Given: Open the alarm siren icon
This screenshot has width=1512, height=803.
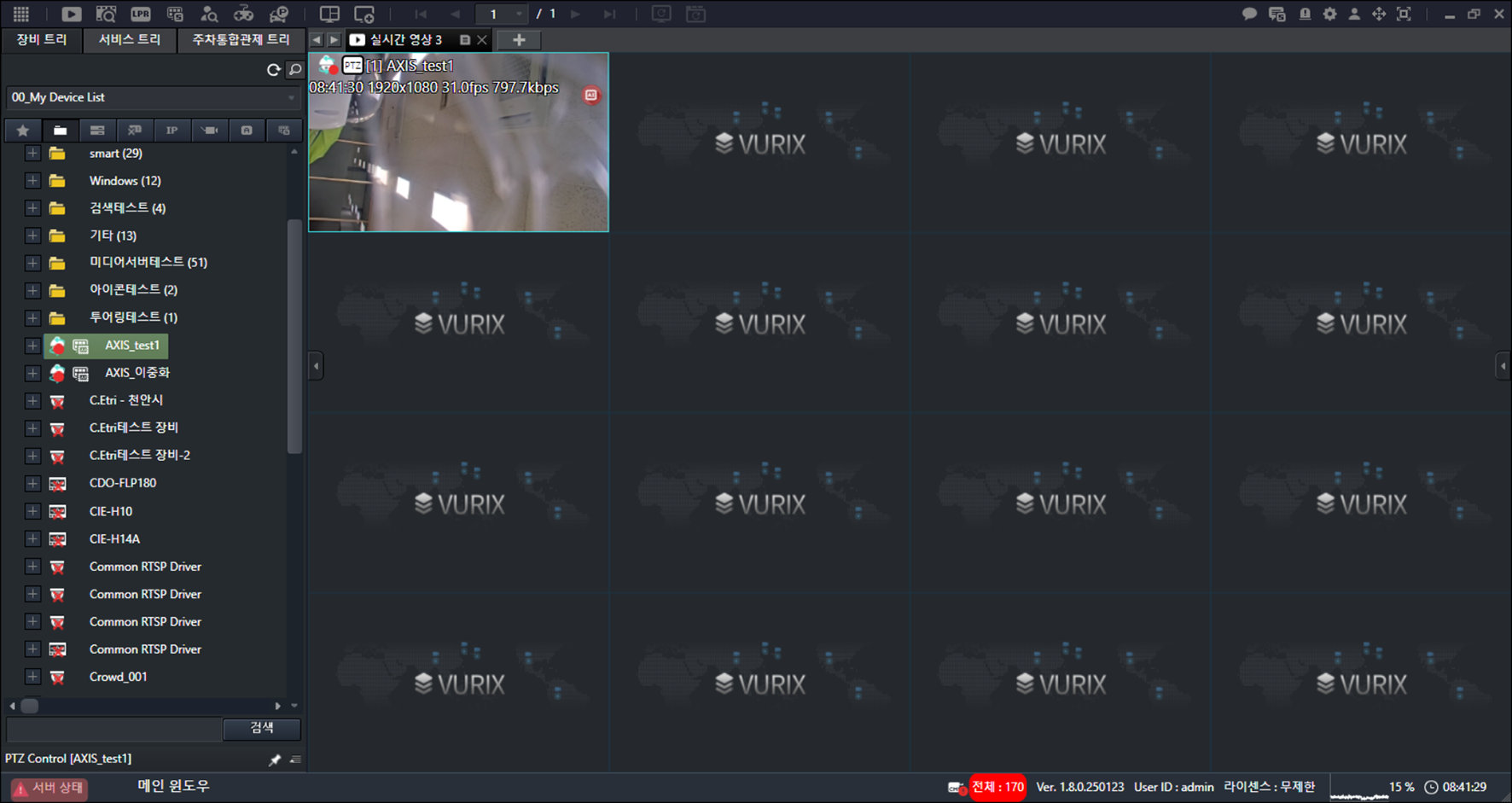Looking at the screenshot, I should tap(1305, 14).
